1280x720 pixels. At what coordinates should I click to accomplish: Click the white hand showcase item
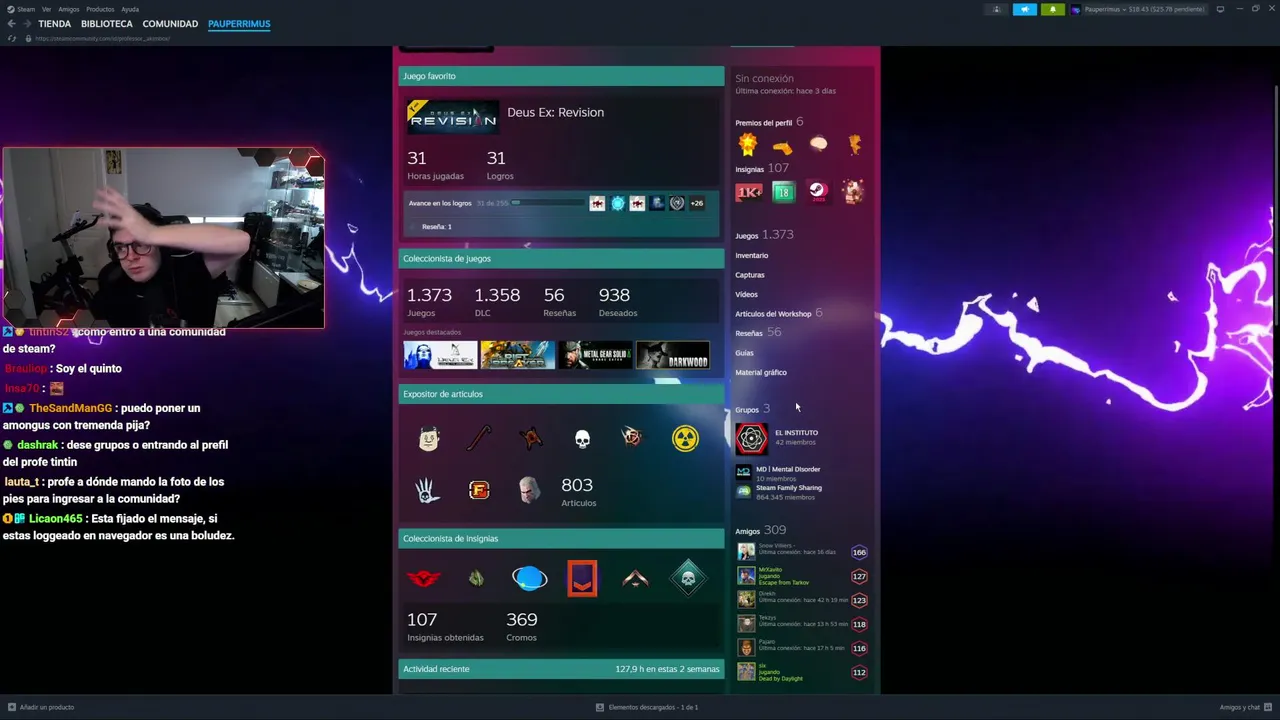tap(427, 490)
